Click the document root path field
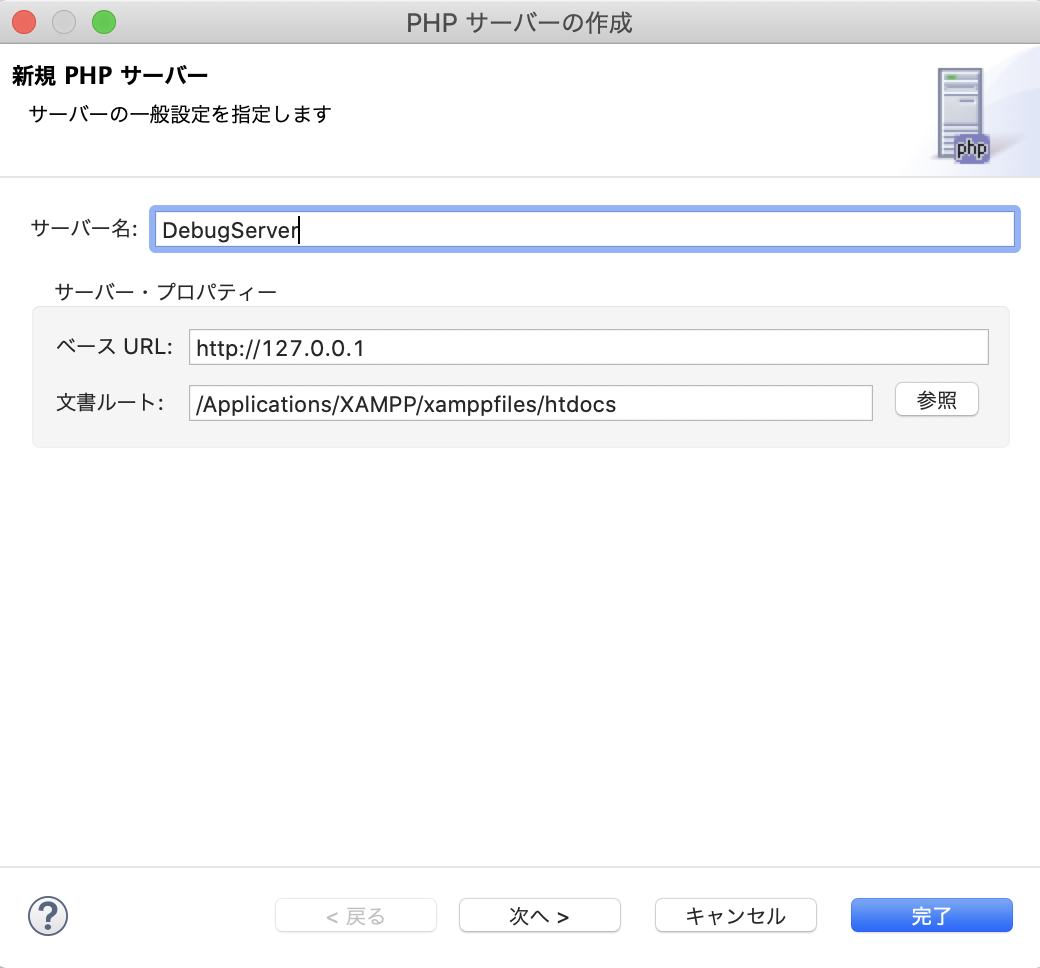 (x=531, y=403)
